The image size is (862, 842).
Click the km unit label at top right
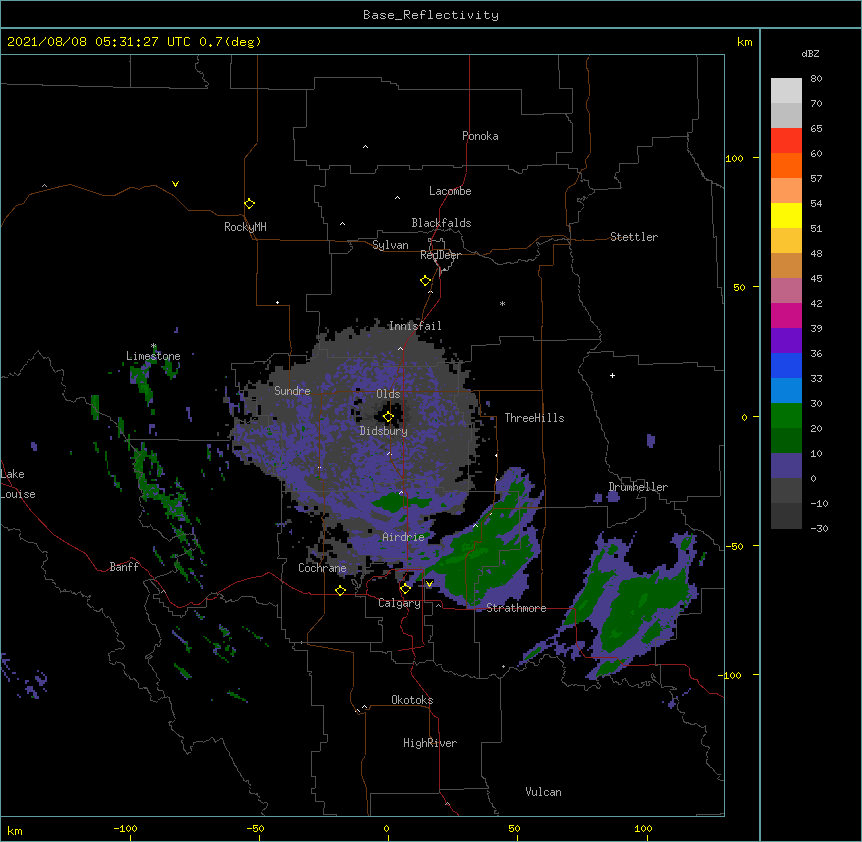[744, 42]
